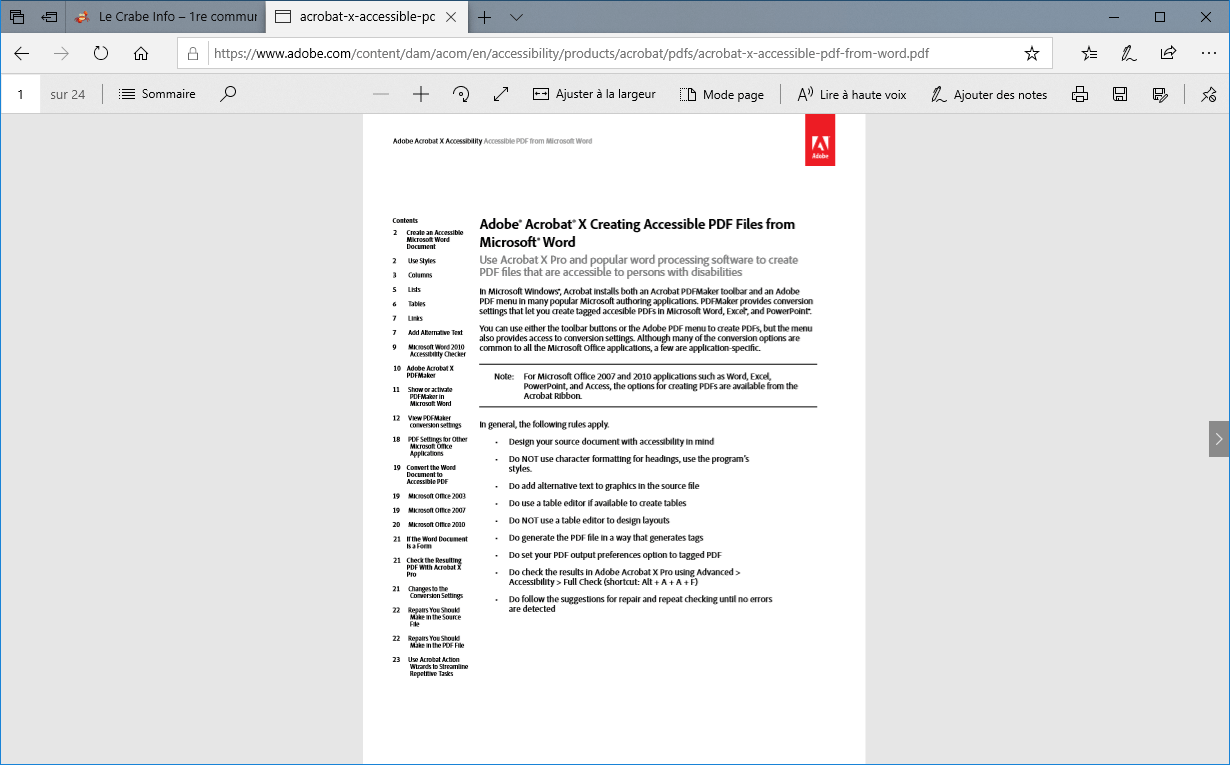Click 'If the Word Document is a Form'
Viewport: 1230px width, 765px height.
point(437,543)
